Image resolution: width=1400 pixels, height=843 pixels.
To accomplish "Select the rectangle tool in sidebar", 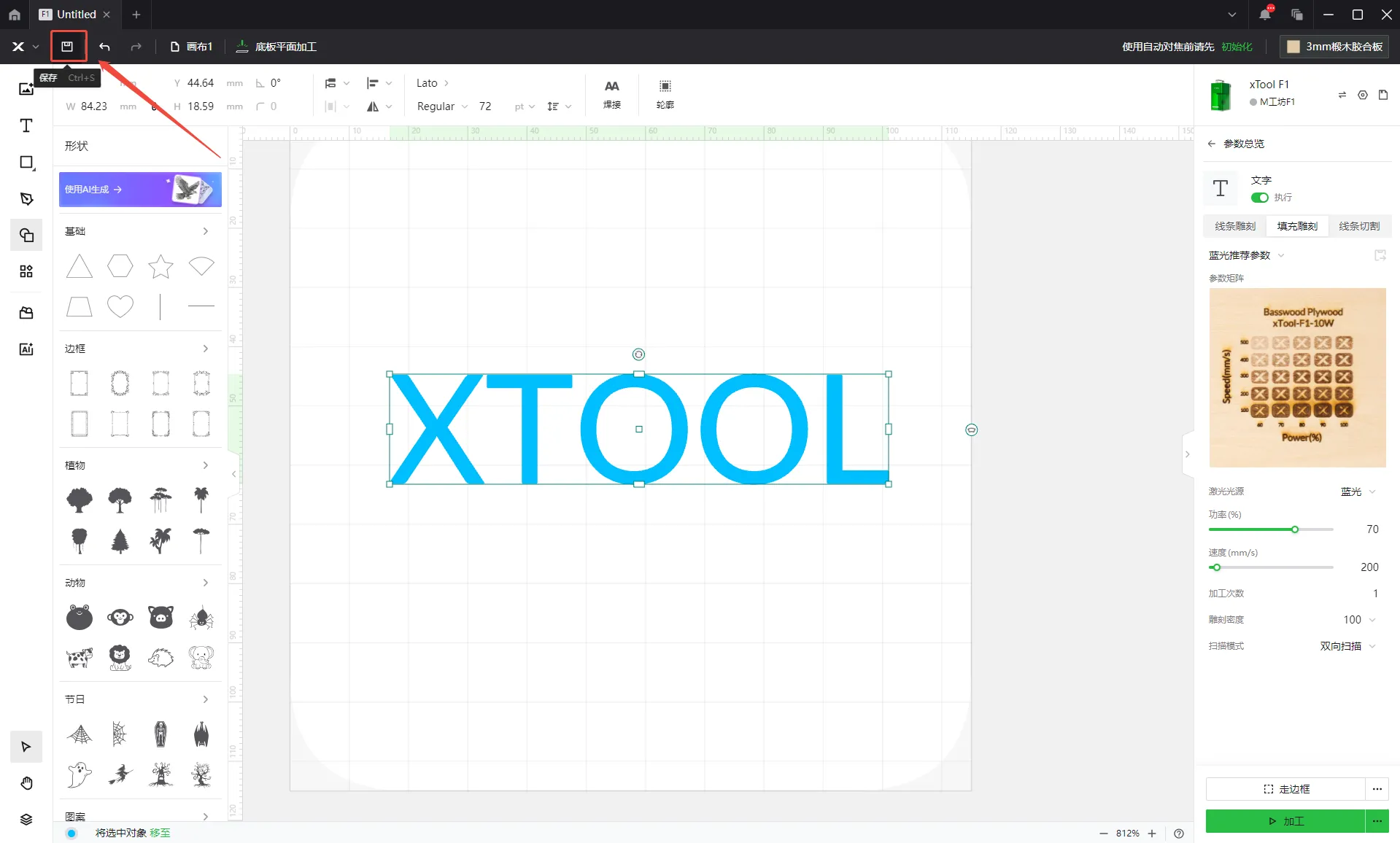I will [x=26, y=162].
